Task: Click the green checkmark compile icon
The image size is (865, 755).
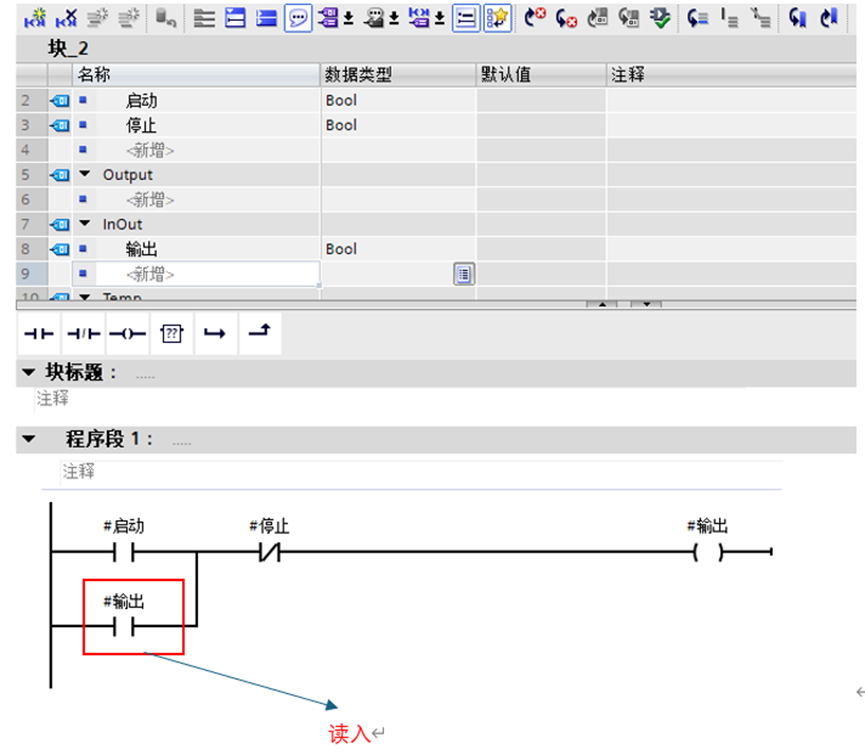Action: click(x=660, y=18)
